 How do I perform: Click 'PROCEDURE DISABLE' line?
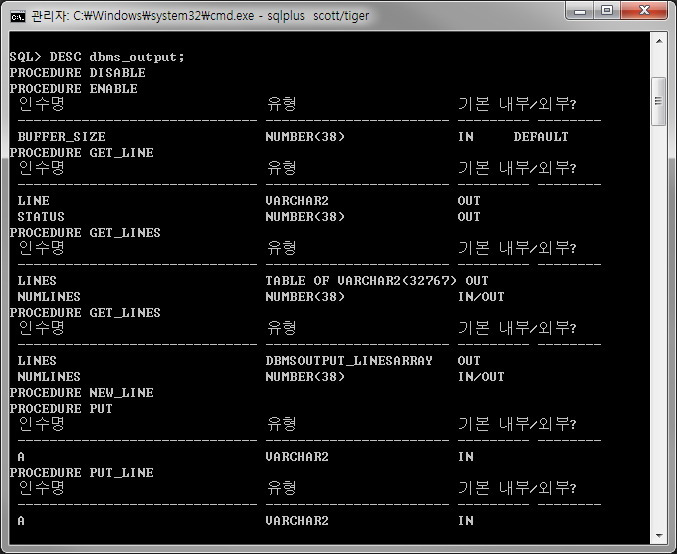click(78, 73)
